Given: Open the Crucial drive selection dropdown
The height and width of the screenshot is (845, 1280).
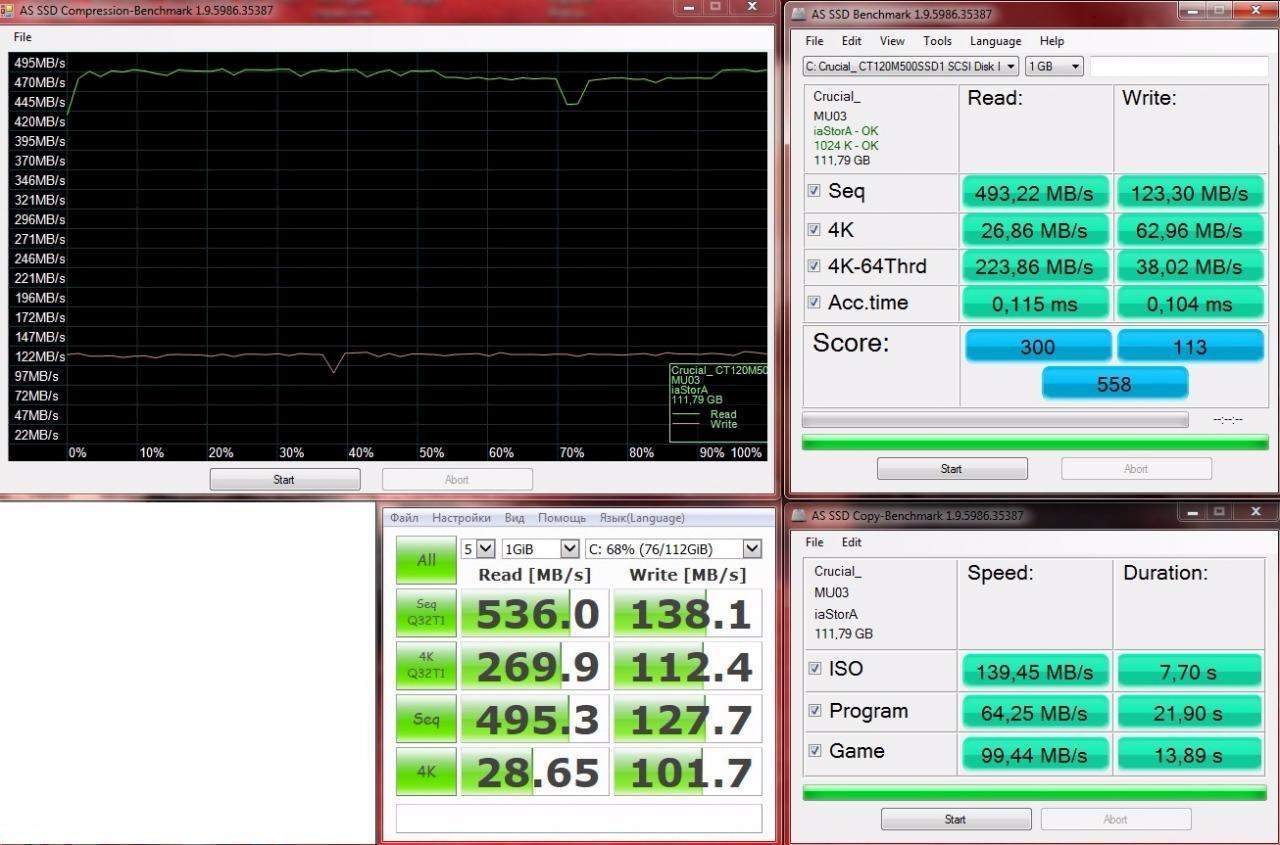Looking at the screenshot, I should click(x=910, y=67).
